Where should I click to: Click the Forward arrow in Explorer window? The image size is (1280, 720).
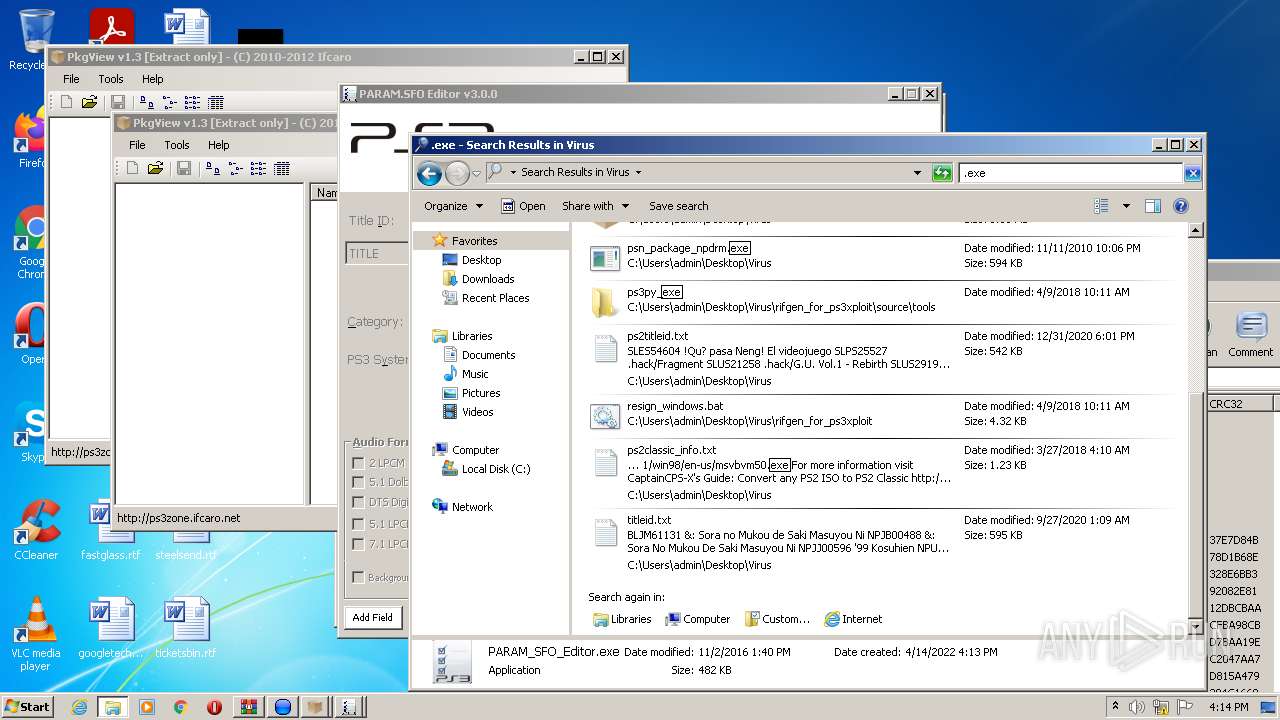coord(457,173)
